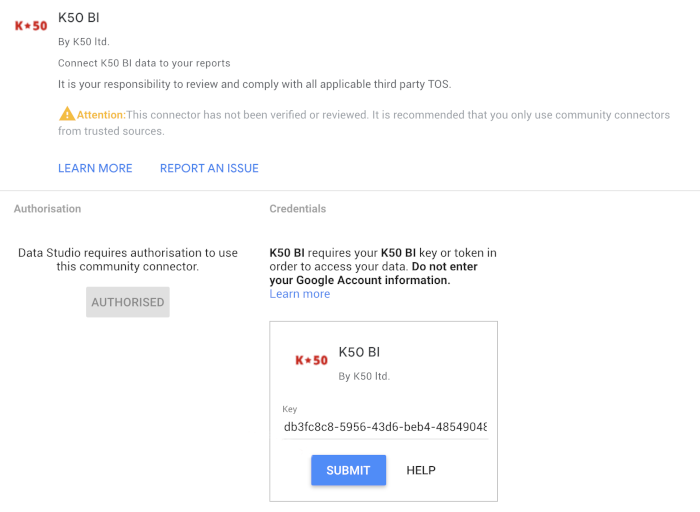The height and width of the screenshot is (512, 700).
Task: Click the Data Studio authorisation message text
Action: 128,259
